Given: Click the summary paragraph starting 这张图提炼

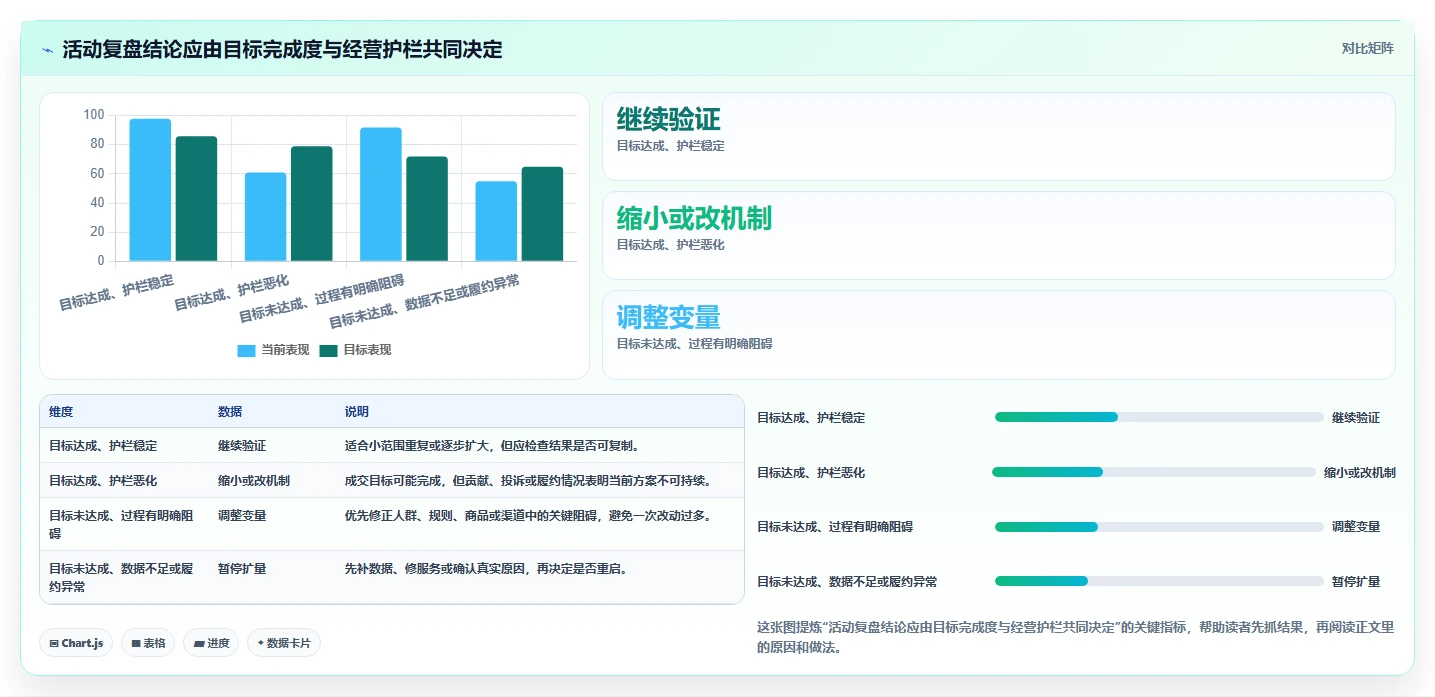Looking at the screenshot, I should 1075,637.
